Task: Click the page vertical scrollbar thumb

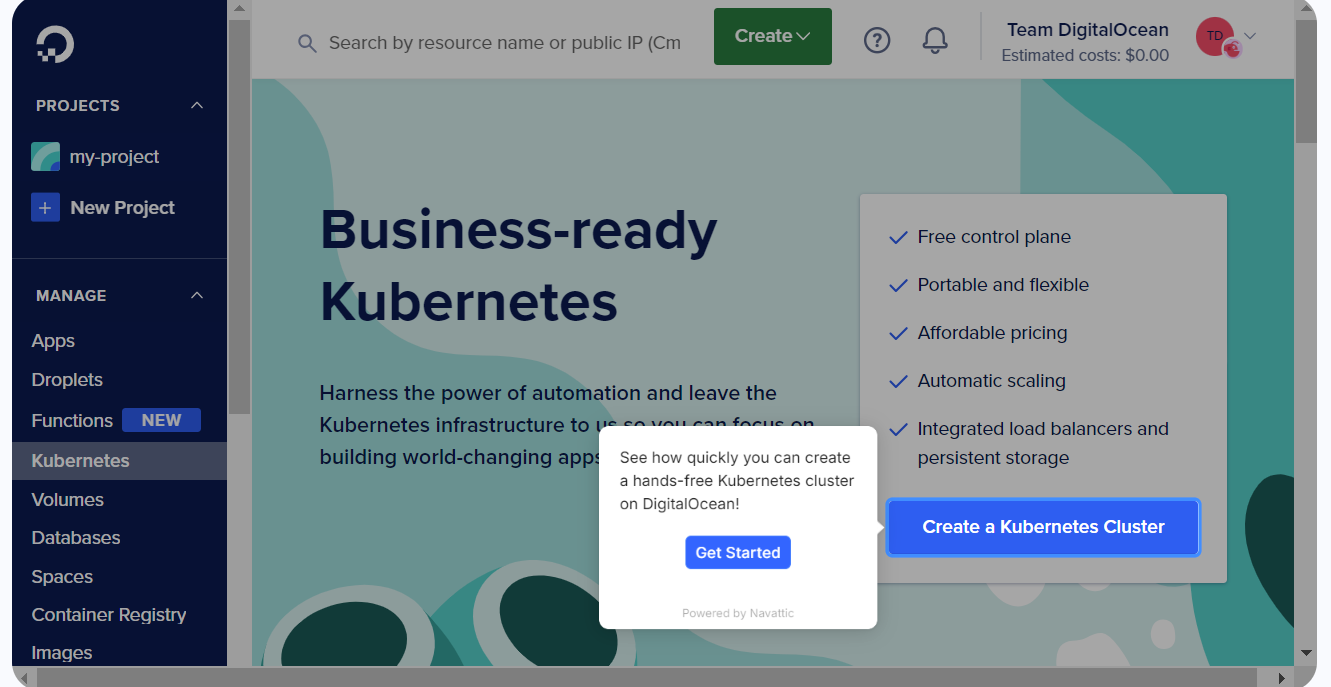Action: 1306,82
